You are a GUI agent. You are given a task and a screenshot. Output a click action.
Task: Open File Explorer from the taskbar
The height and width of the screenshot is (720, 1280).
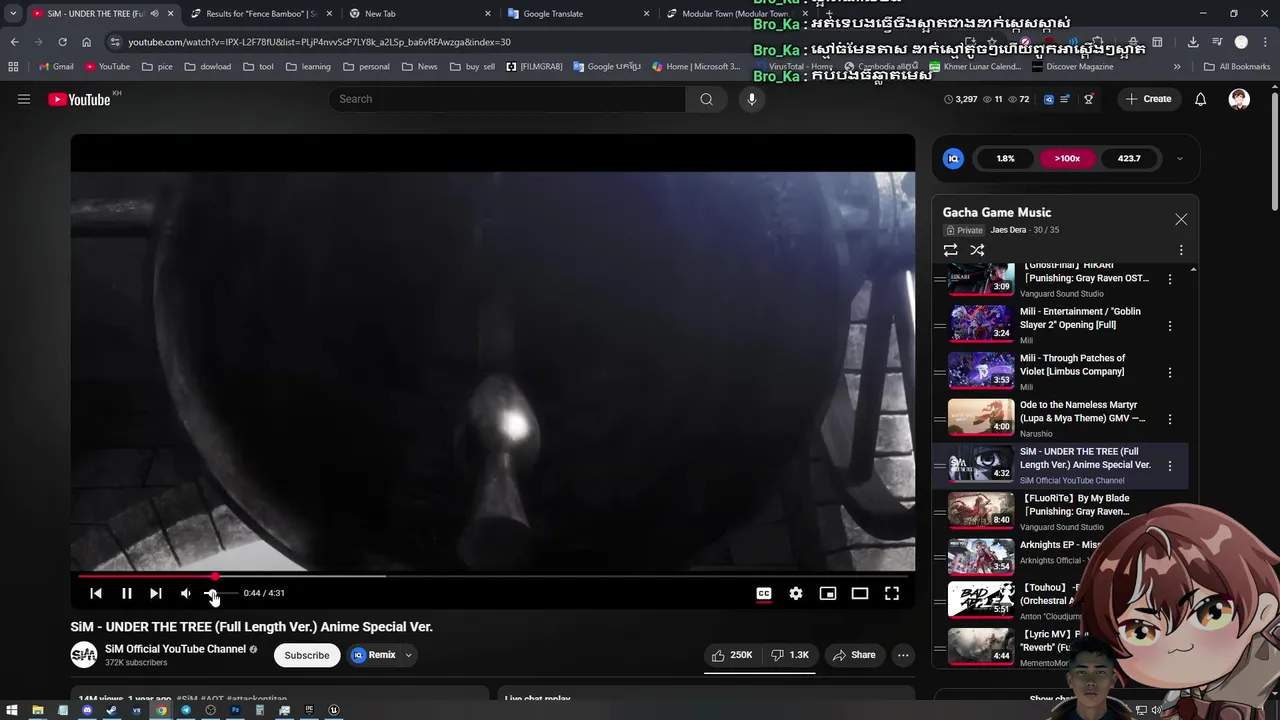click(x=37, y=710)
